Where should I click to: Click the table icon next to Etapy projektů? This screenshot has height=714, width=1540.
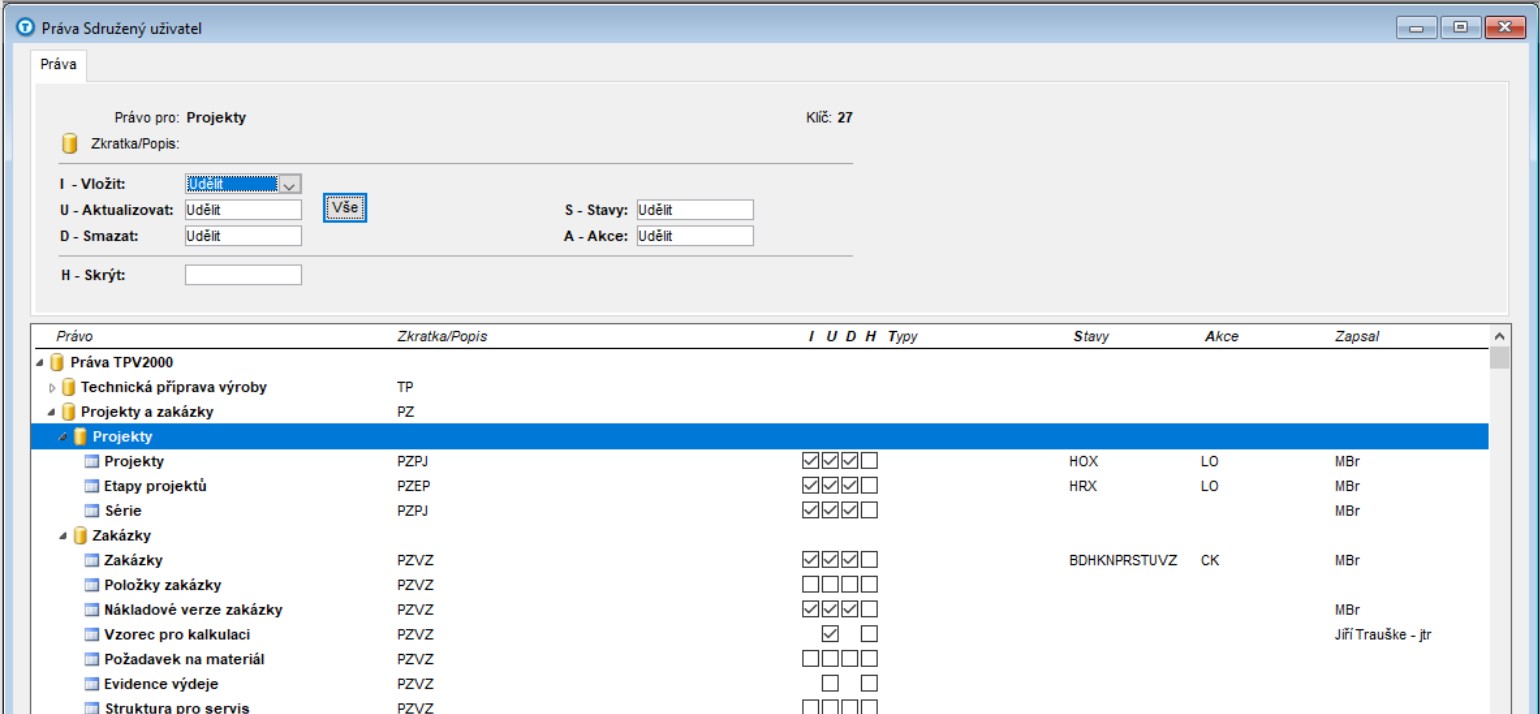pos(92,486)
